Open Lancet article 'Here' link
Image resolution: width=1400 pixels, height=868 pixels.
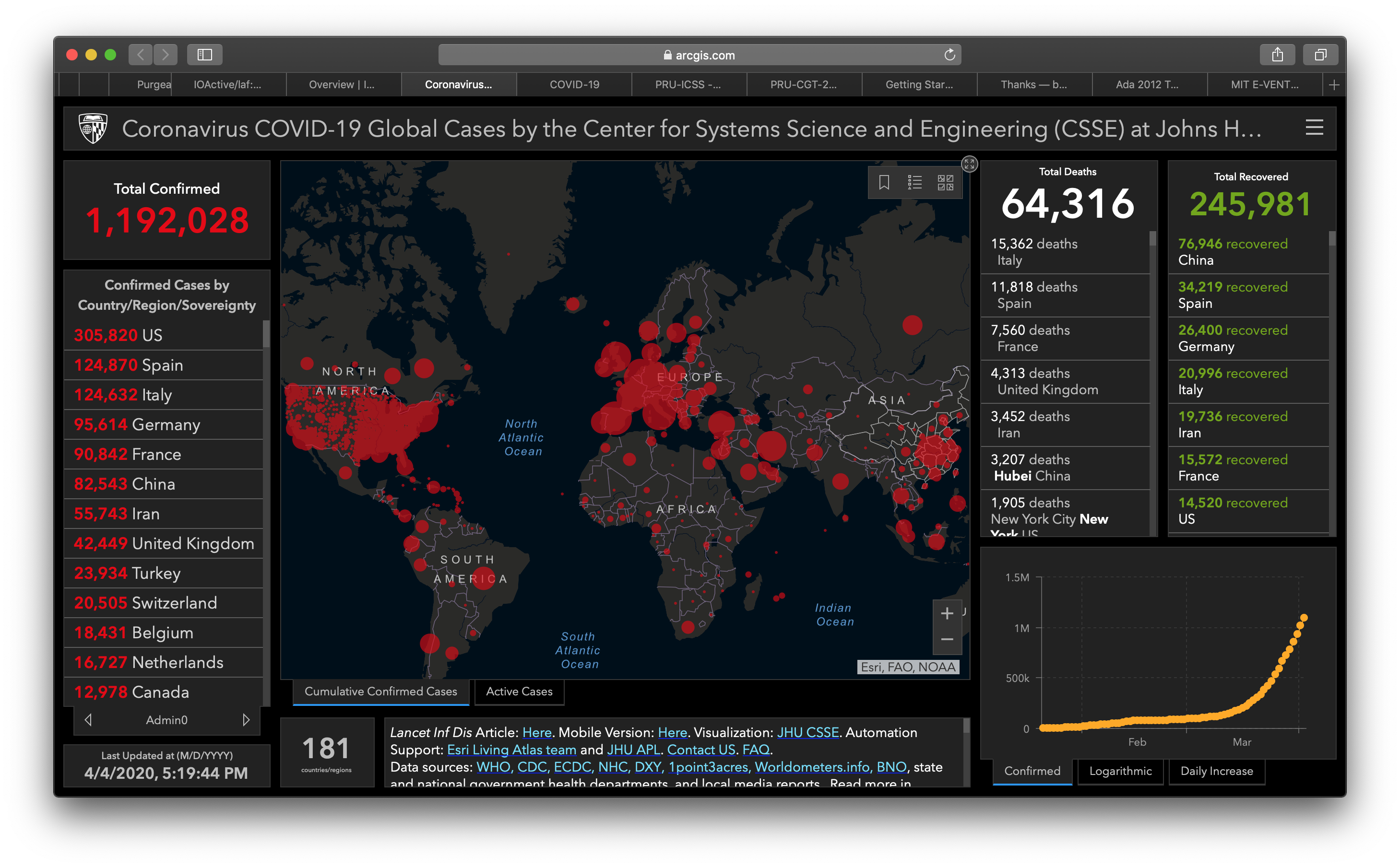click(537, 732)
